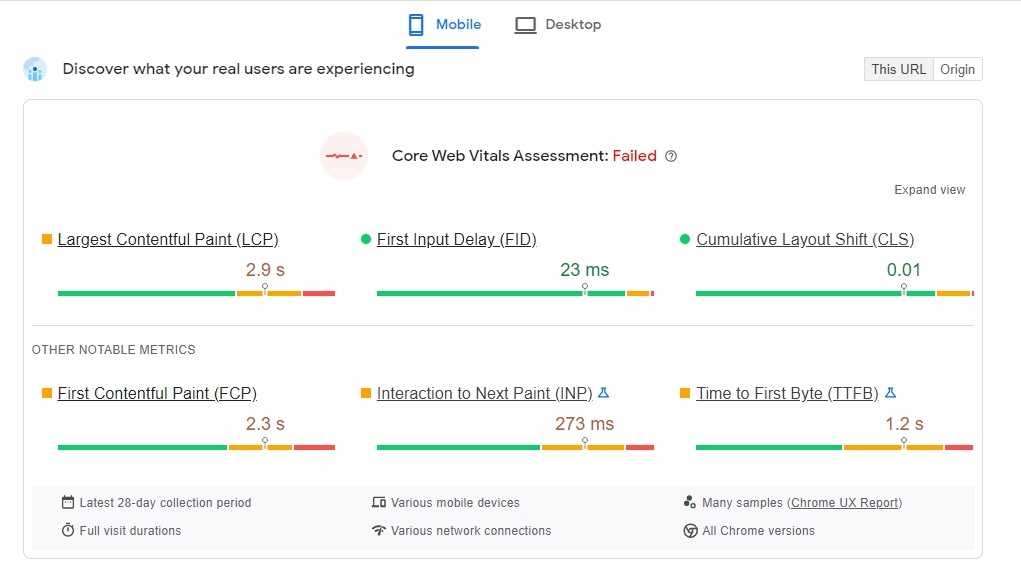The width and height of the screenshot is (1021, 573).
Task: Open Interaction to Next Paint (INP) link
Action: pyautogui.click(x=484, y=393)
